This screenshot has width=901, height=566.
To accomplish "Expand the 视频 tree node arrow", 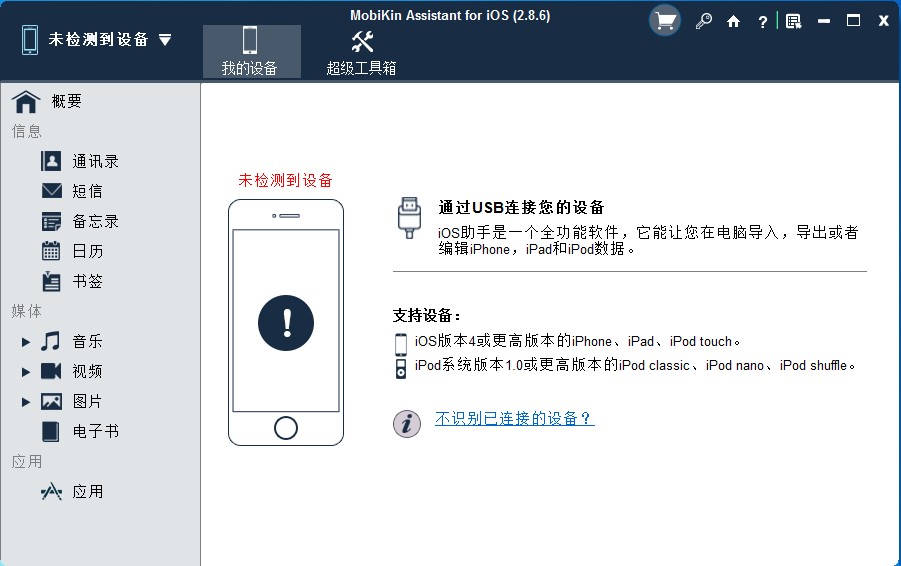I will coord(25,372).
